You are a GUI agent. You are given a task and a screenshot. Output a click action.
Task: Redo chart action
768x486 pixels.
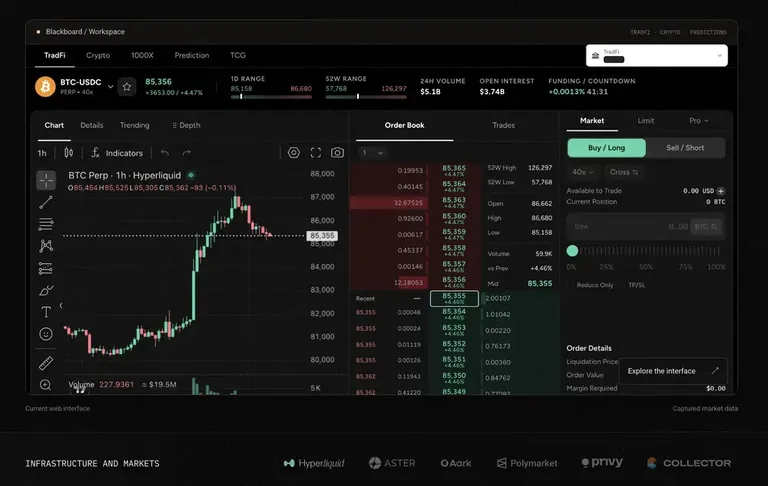pos(187,153)
